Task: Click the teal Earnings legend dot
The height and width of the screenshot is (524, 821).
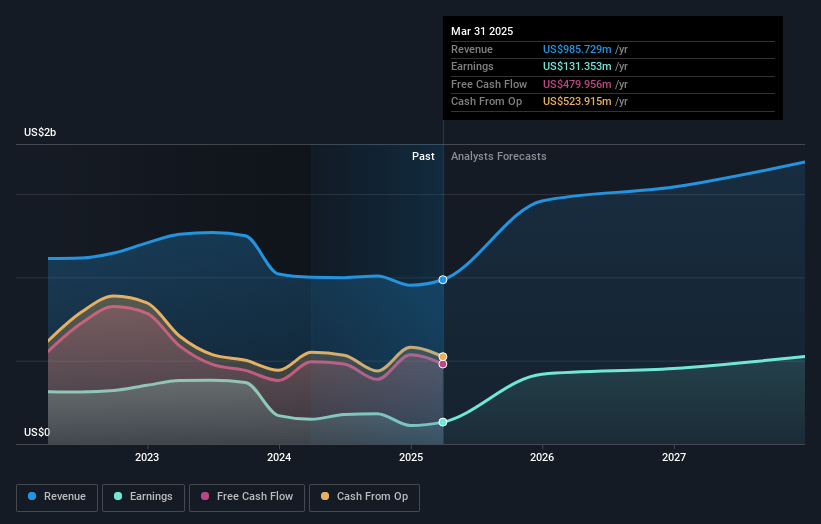Action: click(118, 496)
